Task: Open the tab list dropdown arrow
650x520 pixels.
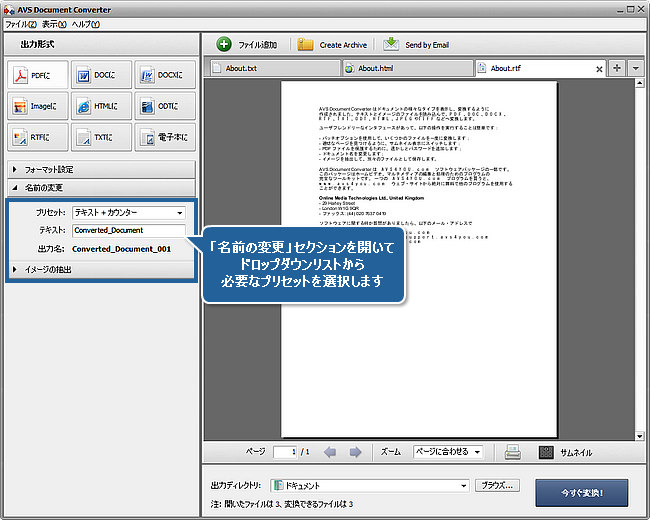Action: (x=636, y=68)
